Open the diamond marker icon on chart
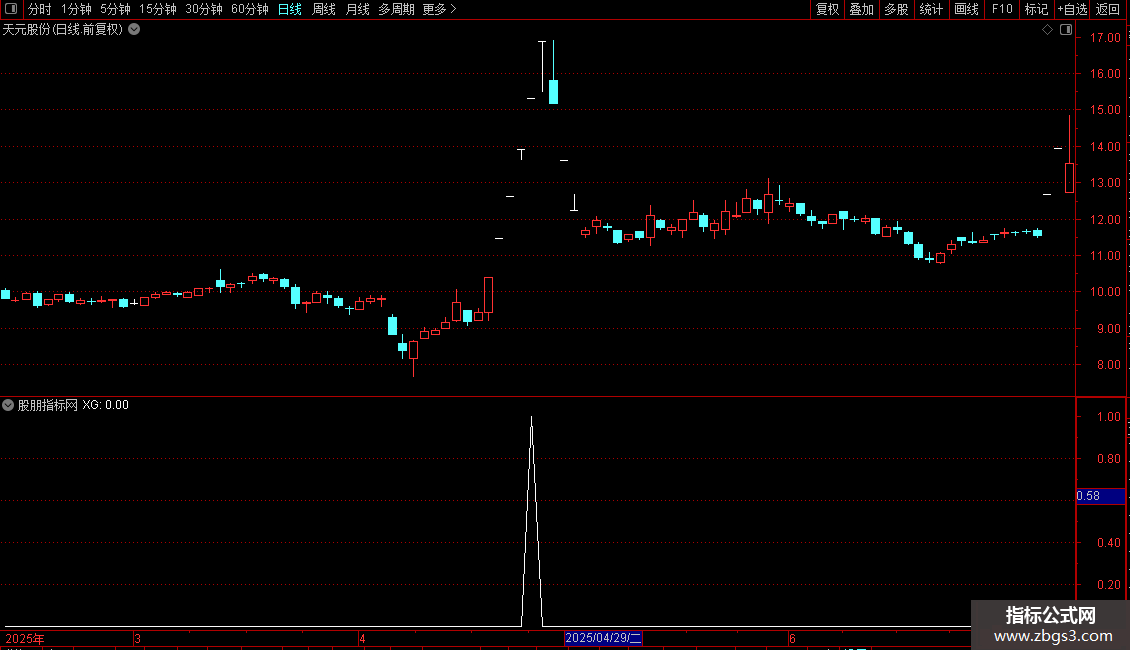Screen dimensions: 1130x650 1048,30
